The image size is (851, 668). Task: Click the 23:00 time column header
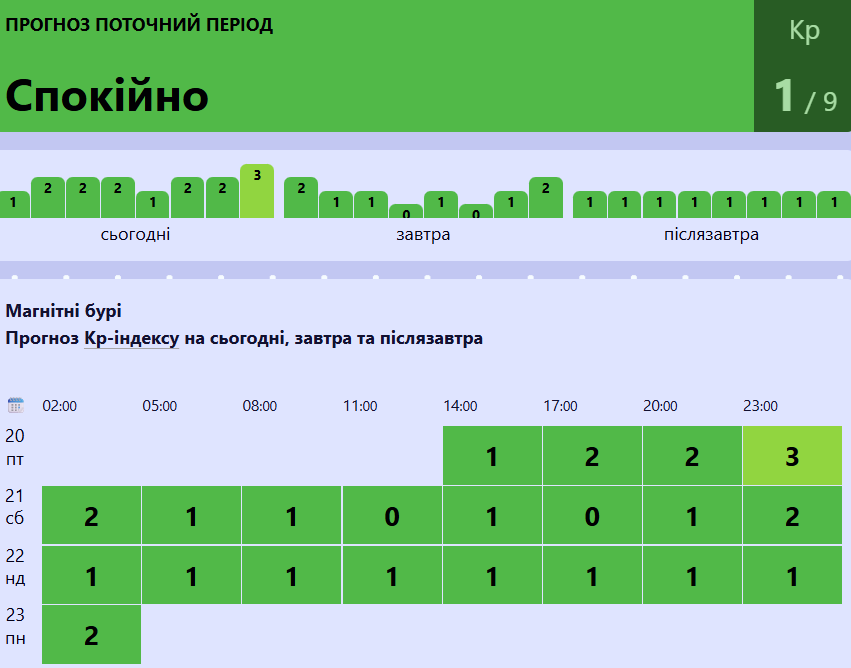(x=760, y=406)
